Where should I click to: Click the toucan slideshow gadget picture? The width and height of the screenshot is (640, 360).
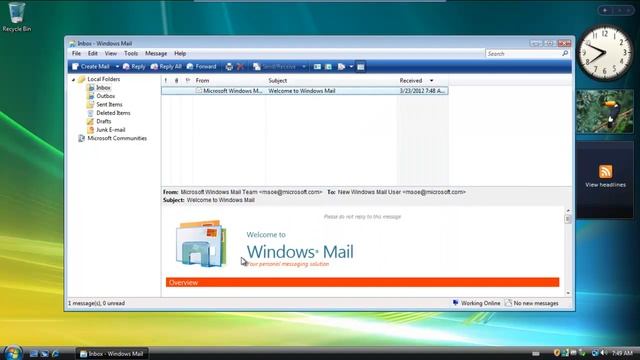pos(605,111)
